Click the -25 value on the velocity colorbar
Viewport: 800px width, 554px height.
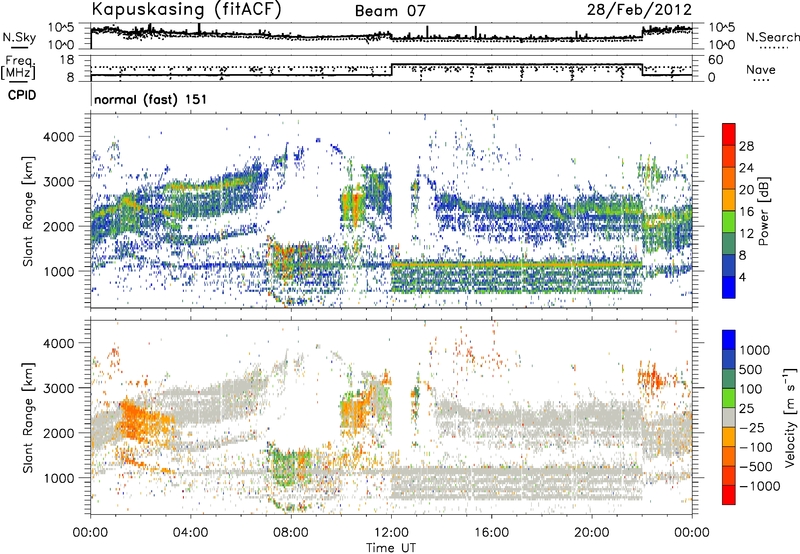click(751, 427)
